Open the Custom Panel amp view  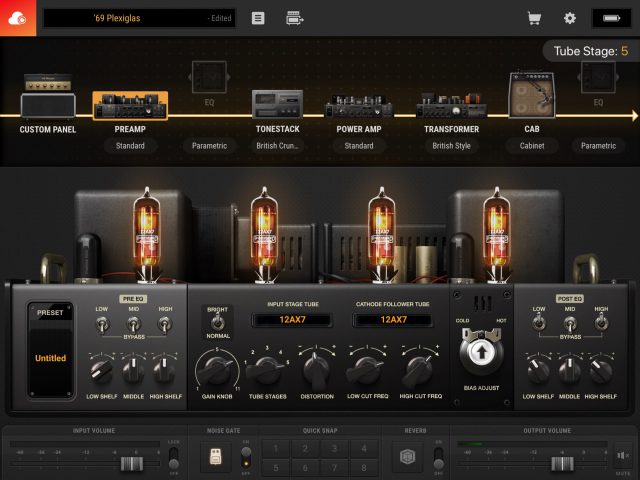[x=48, y=97]
